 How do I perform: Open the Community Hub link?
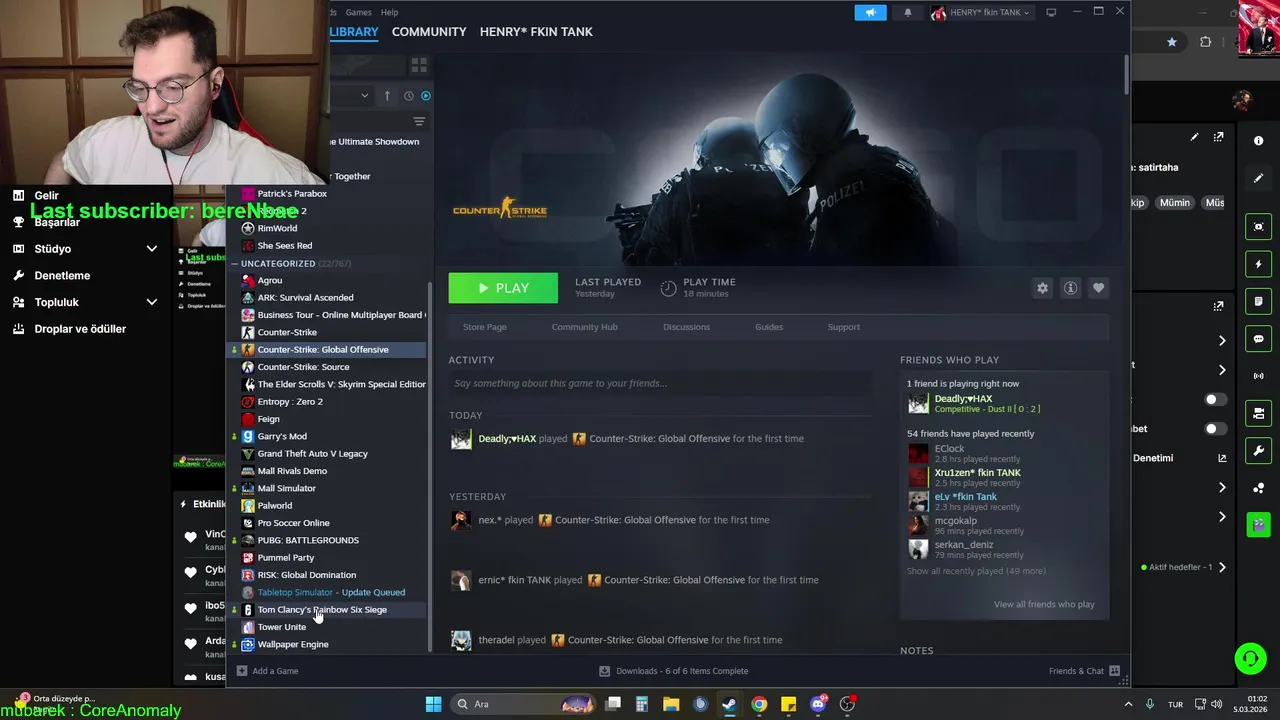click(x=584, y=327)
